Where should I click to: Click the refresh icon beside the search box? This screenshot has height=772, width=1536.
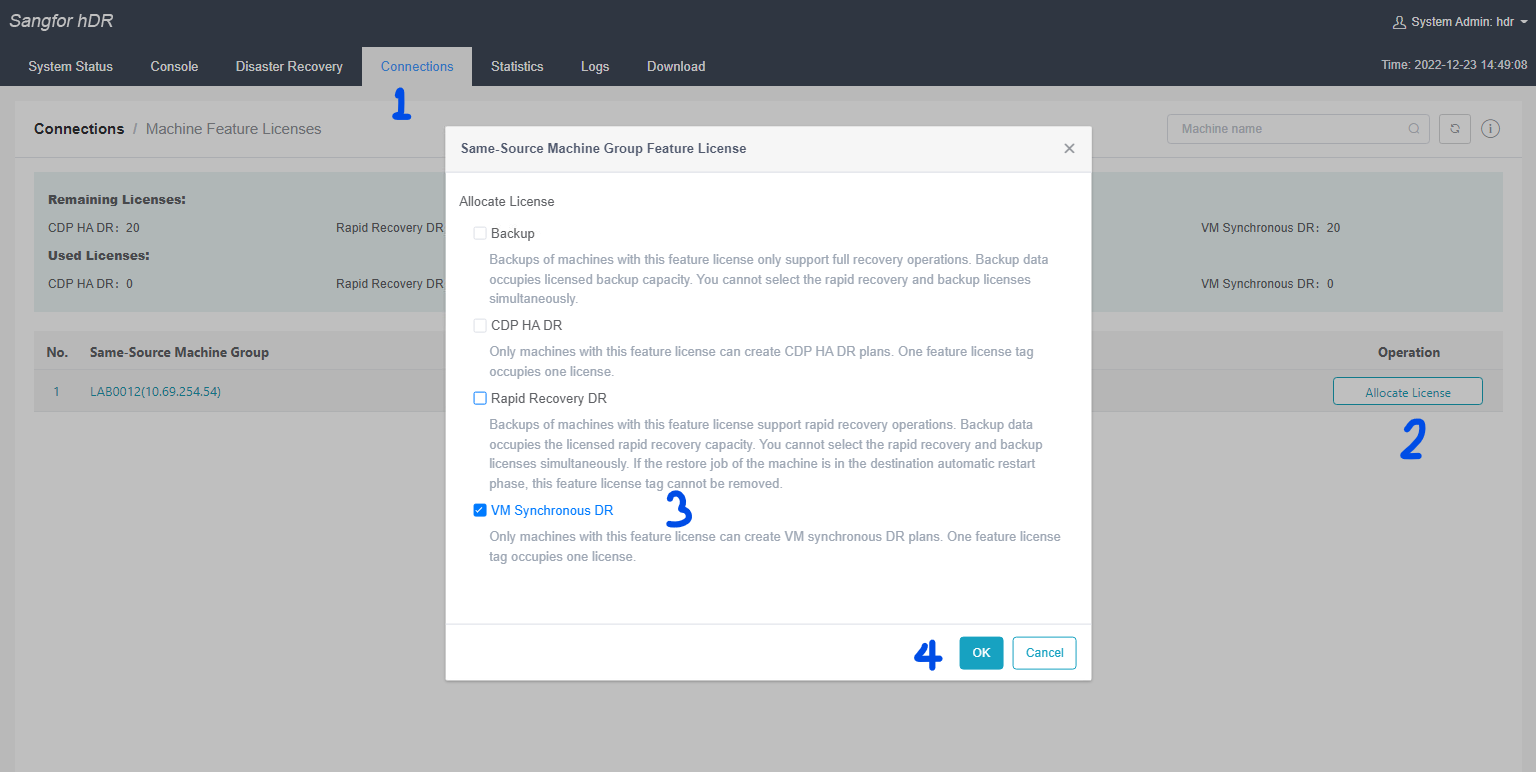pyautogui.click(x=1455, y=129)
